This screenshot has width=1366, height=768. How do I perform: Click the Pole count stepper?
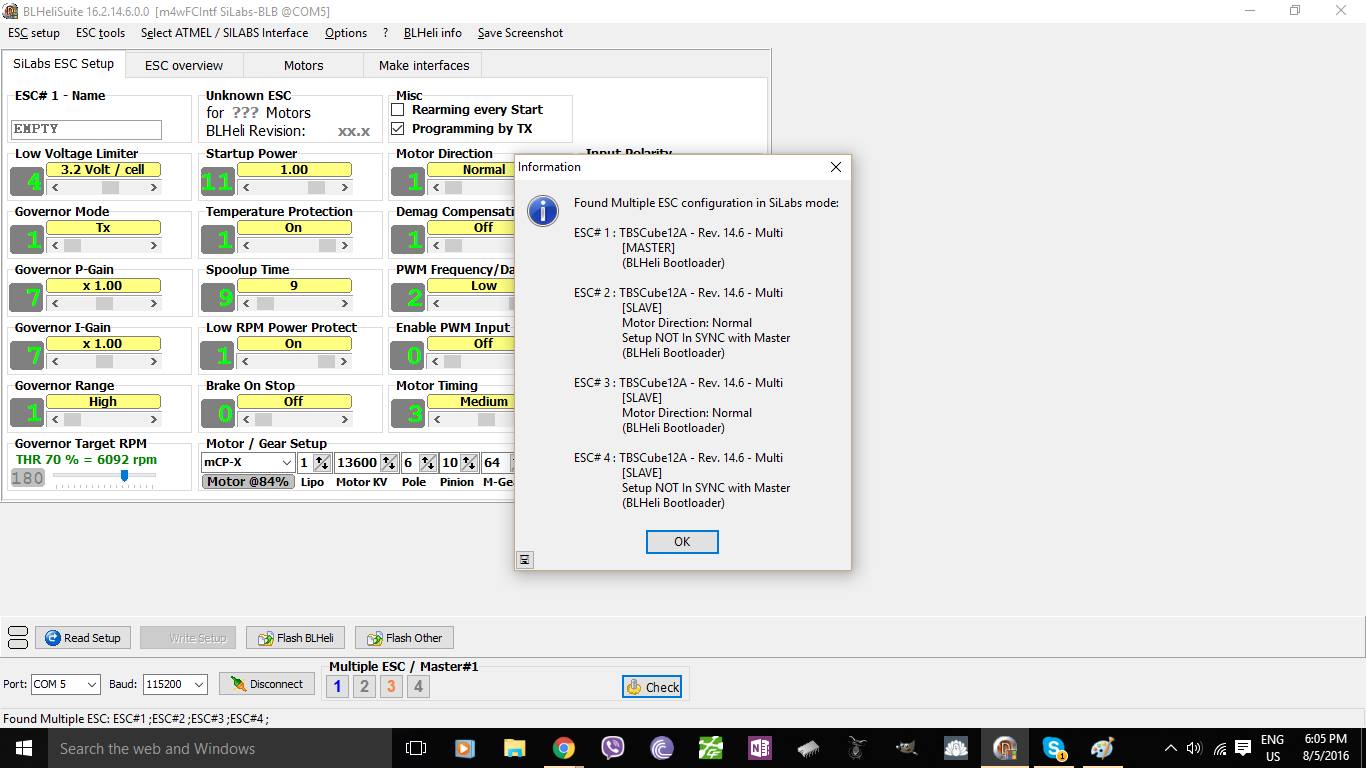coord(428,463)
